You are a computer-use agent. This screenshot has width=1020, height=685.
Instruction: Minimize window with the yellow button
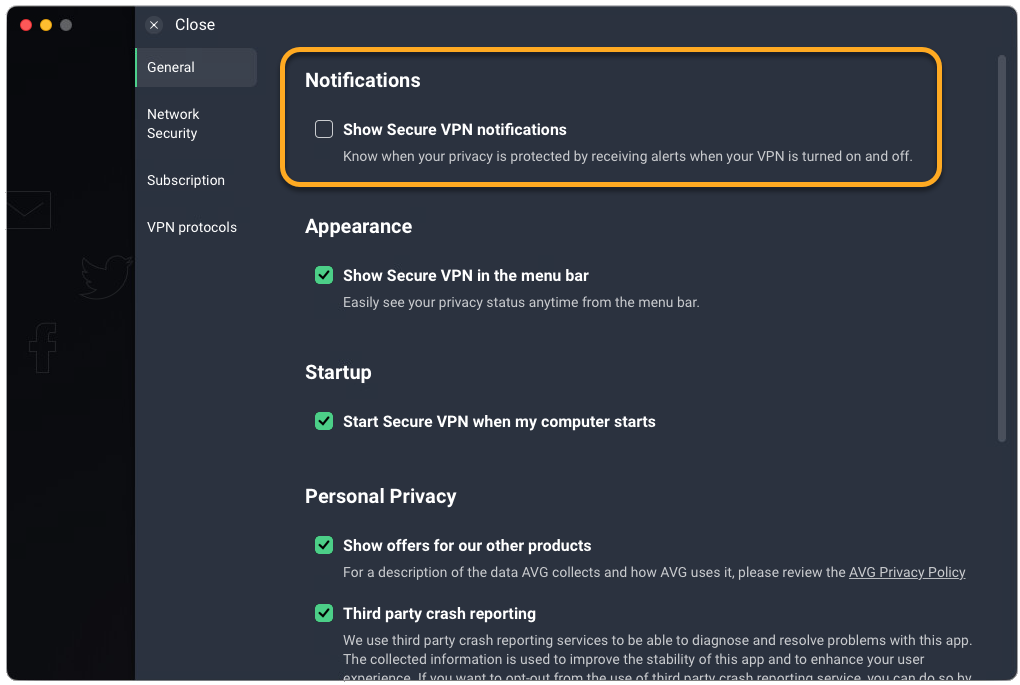(x=46, y=25)
